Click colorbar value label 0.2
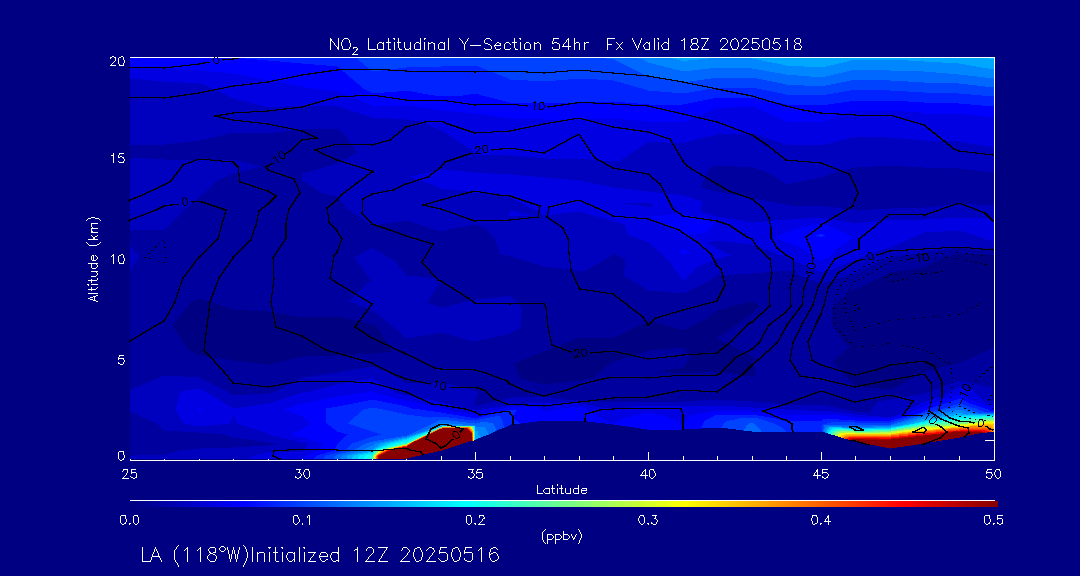 475,521
